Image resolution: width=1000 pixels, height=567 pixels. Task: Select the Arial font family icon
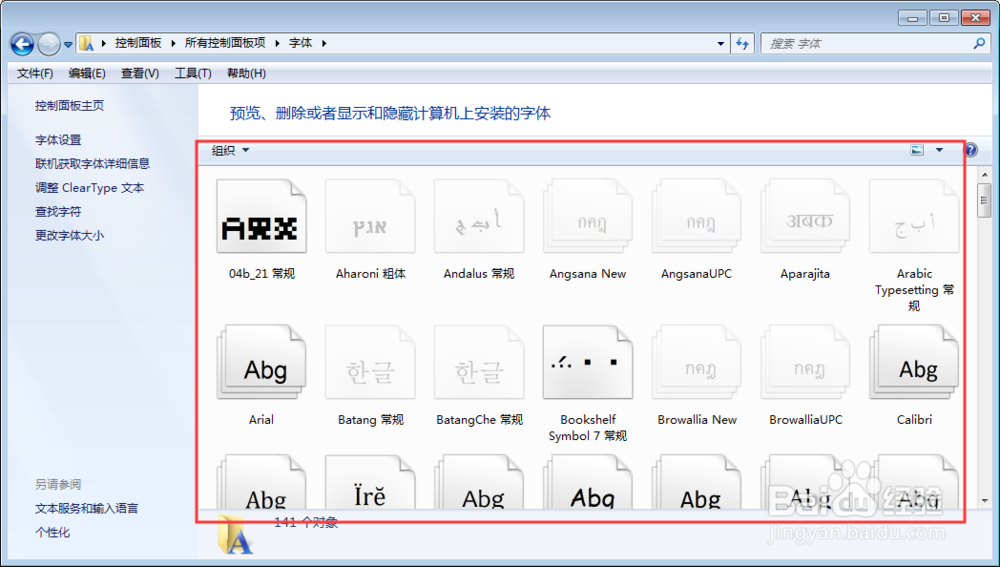[x=261, y=362]
